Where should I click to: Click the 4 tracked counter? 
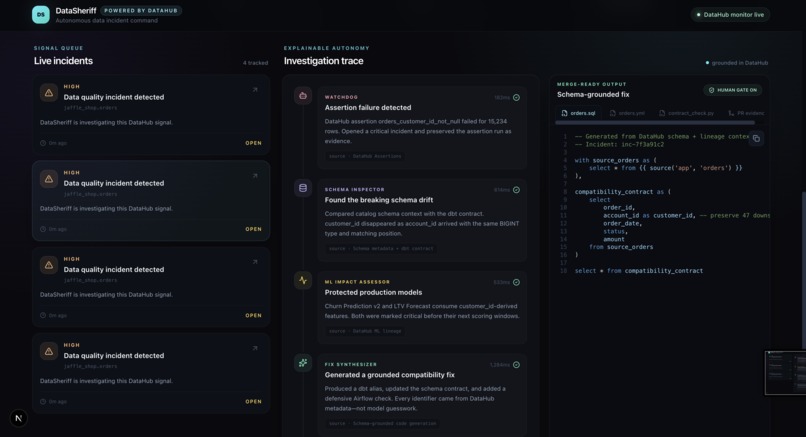coord(255,63)
